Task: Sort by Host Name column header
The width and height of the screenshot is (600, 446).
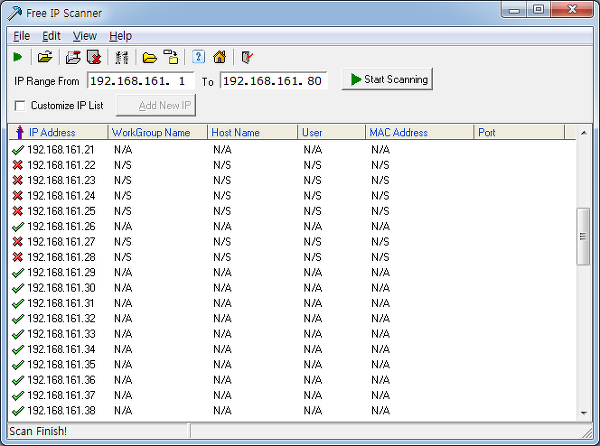Action: click(253, 132)
